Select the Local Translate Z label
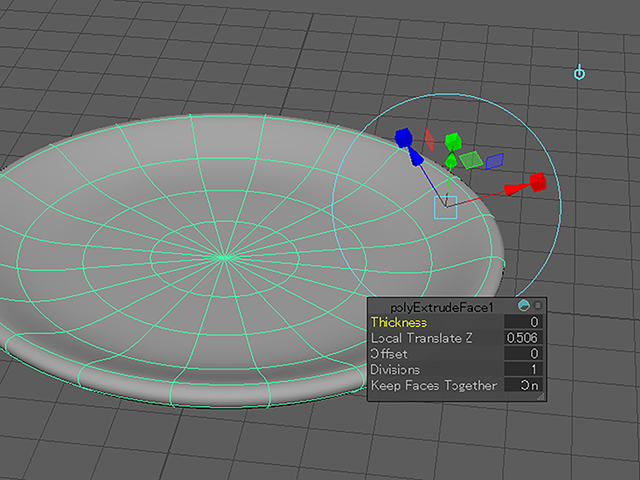 (x=421, y=338)
